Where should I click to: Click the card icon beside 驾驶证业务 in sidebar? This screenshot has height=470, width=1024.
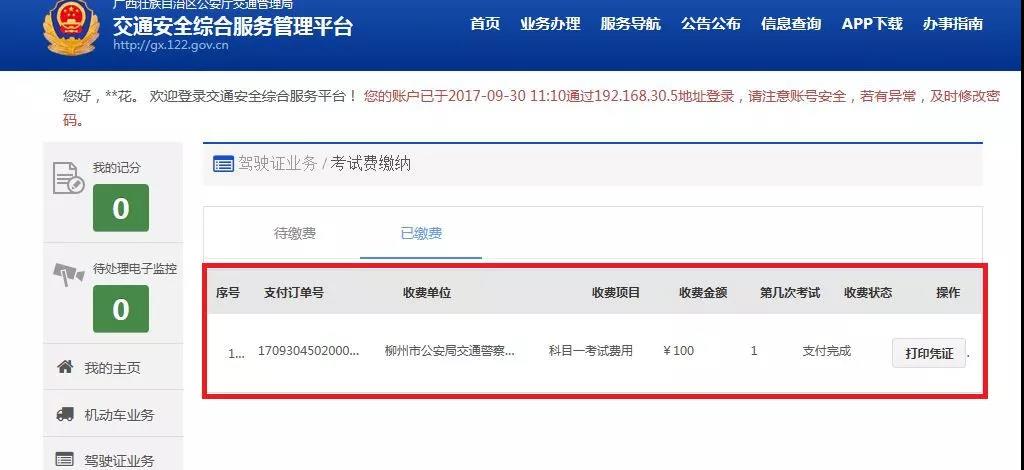click(x=65, y=460)
